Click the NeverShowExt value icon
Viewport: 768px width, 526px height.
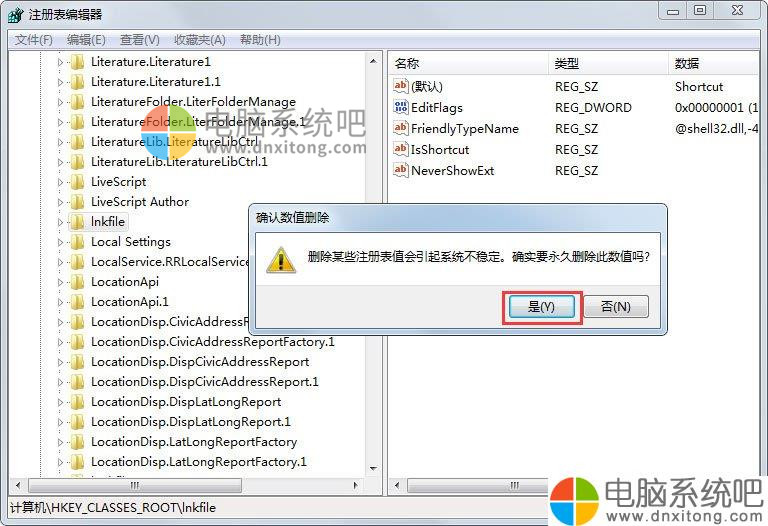coord(401,170)
